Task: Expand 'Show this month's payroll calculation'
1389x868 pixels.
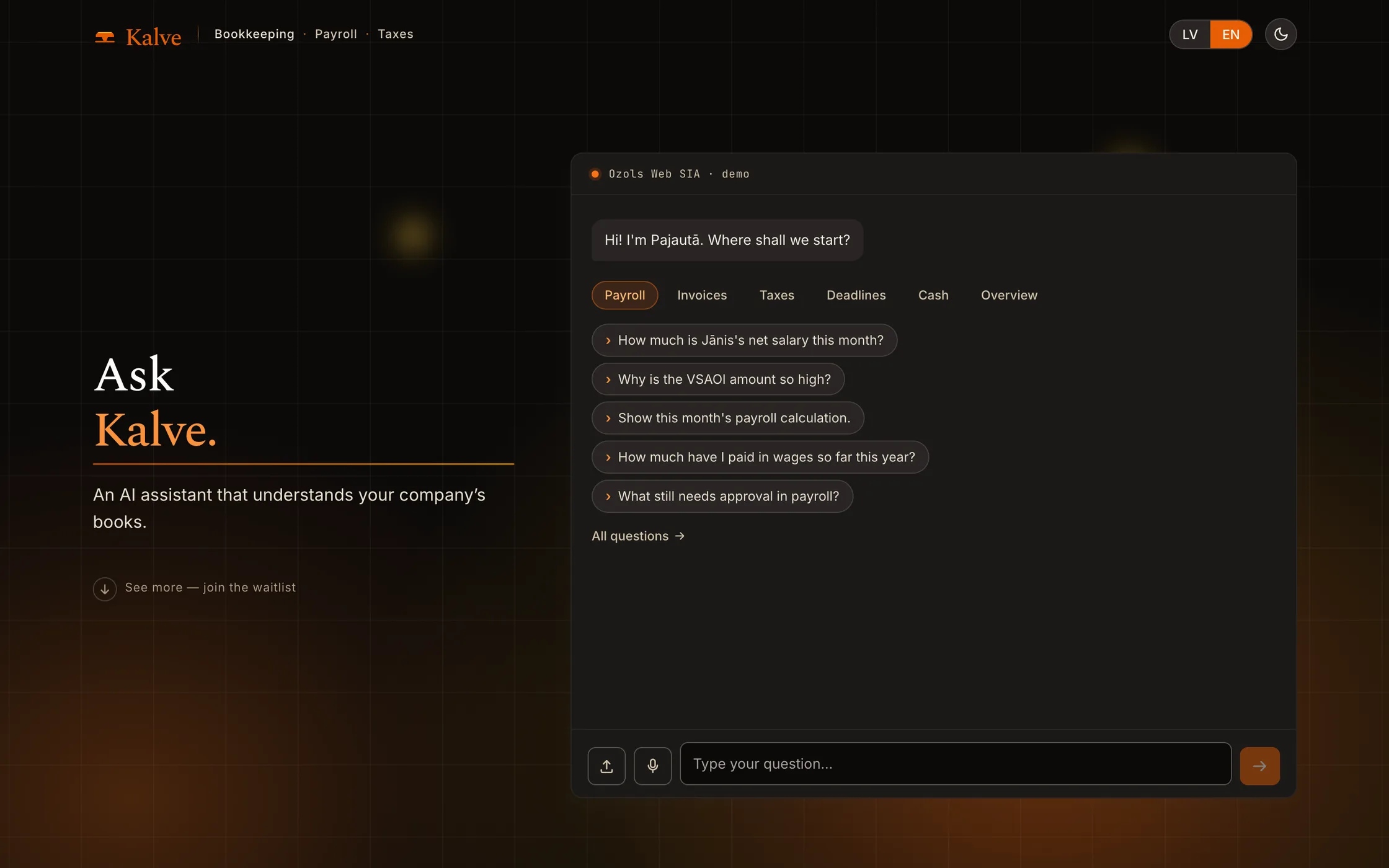Action: [728, 418]
